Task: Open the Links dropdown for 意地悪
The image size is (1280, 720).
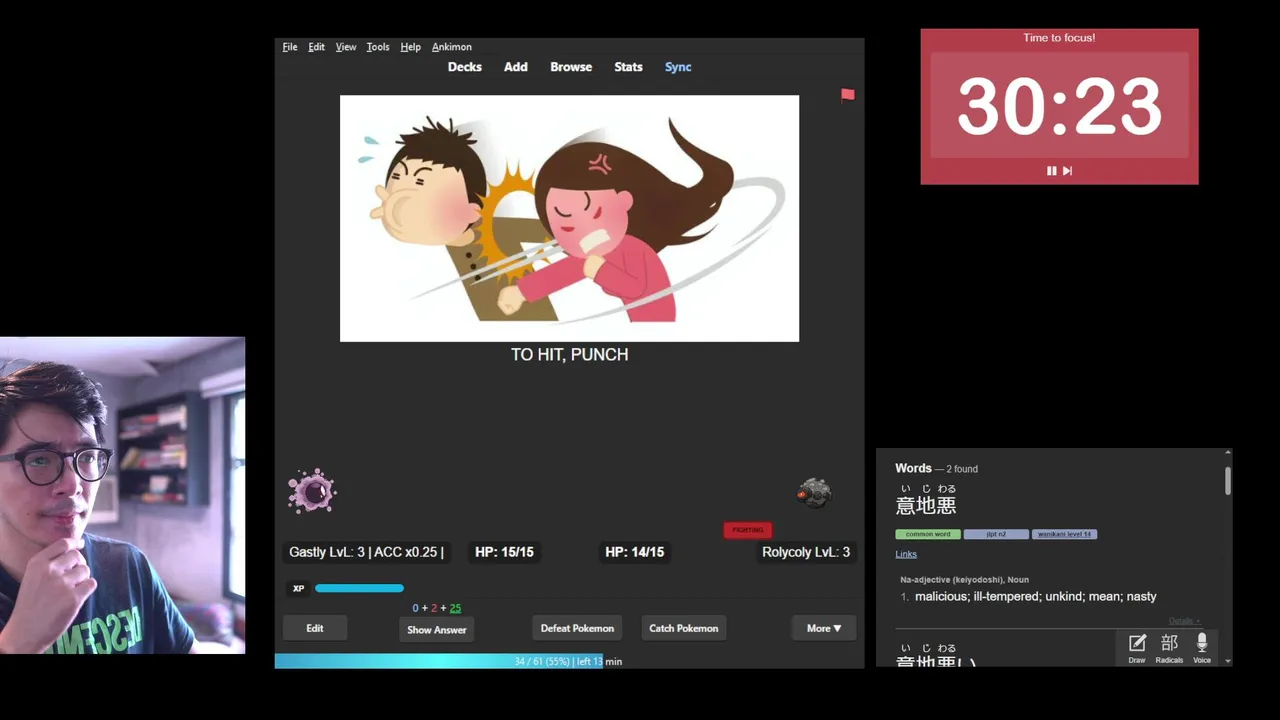Action: pyautogui.click(x=906, y=554)
